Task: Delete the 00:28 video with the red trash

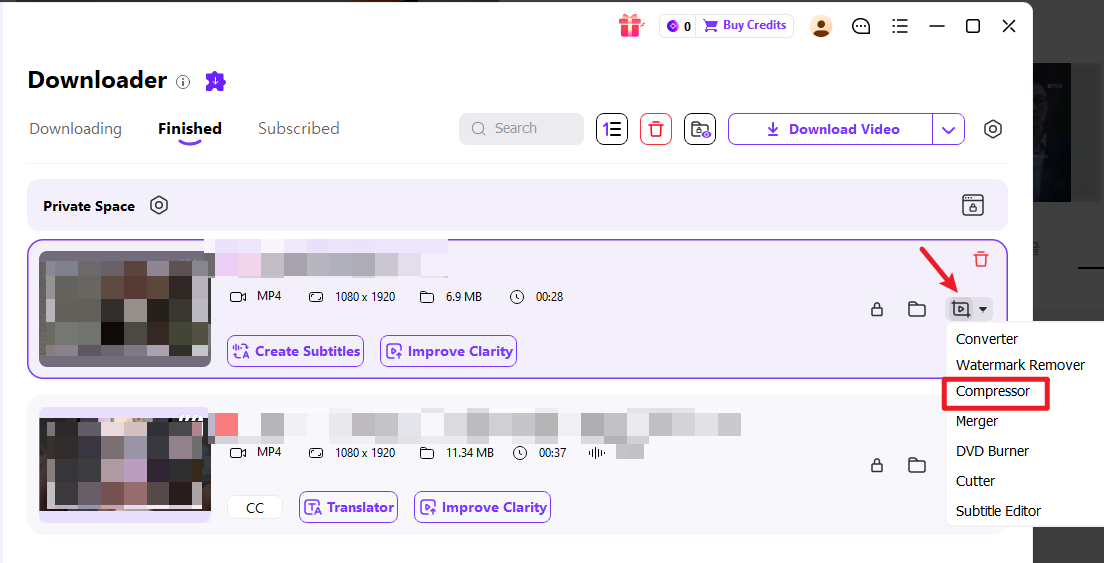Action: pos(981,259)
